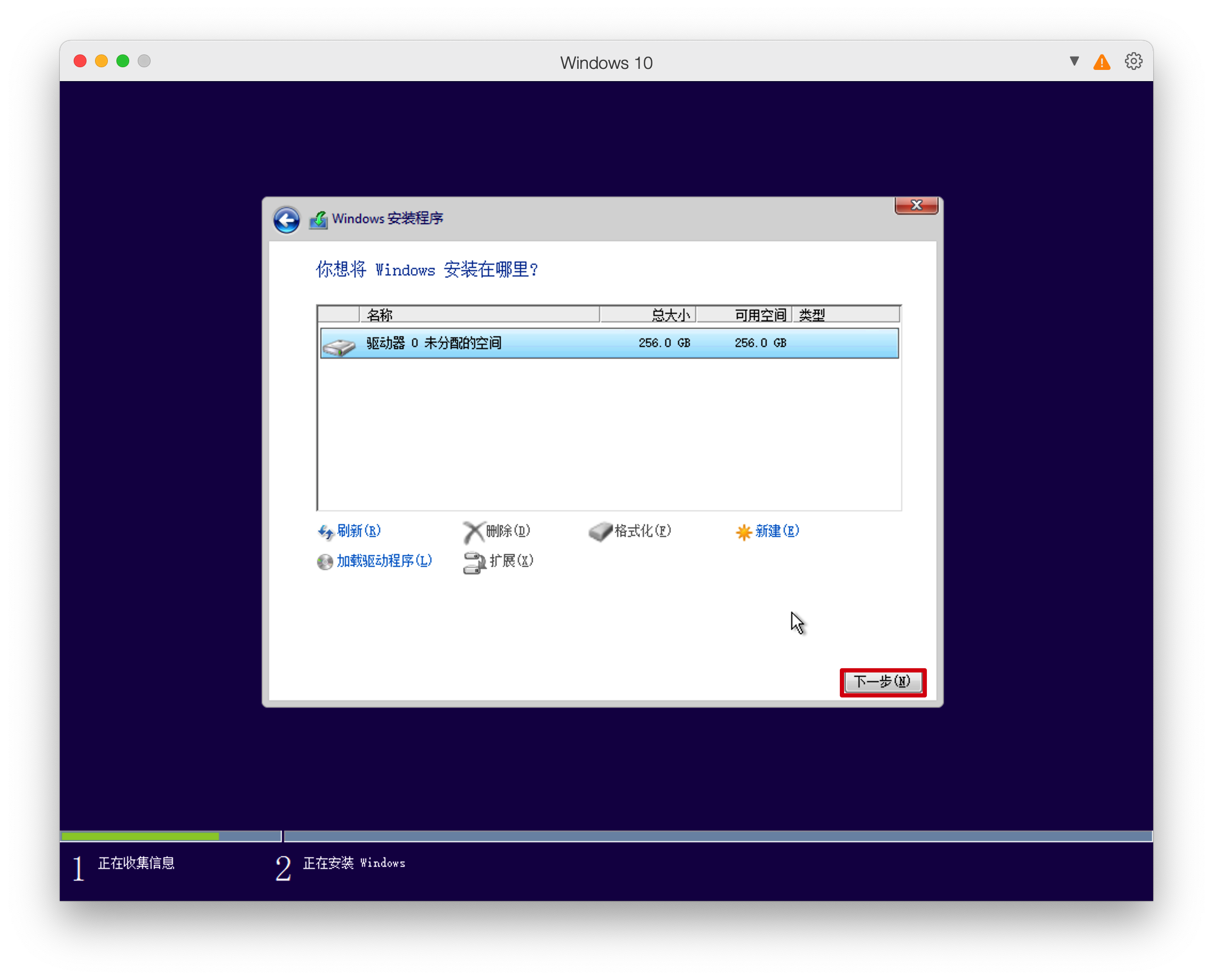Image resolution: width=1213 pixels, height=980 pixels.
Task: Open the dropdown triangle in VM title bar
Action: (x=1074, y=61)
